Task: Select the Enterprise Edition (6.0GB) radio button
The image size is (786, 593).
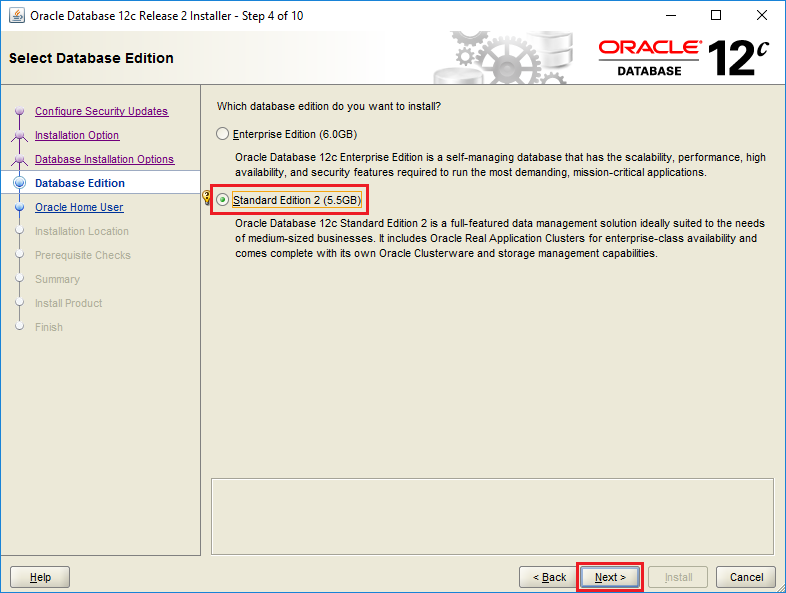Action: click(222, 134)
